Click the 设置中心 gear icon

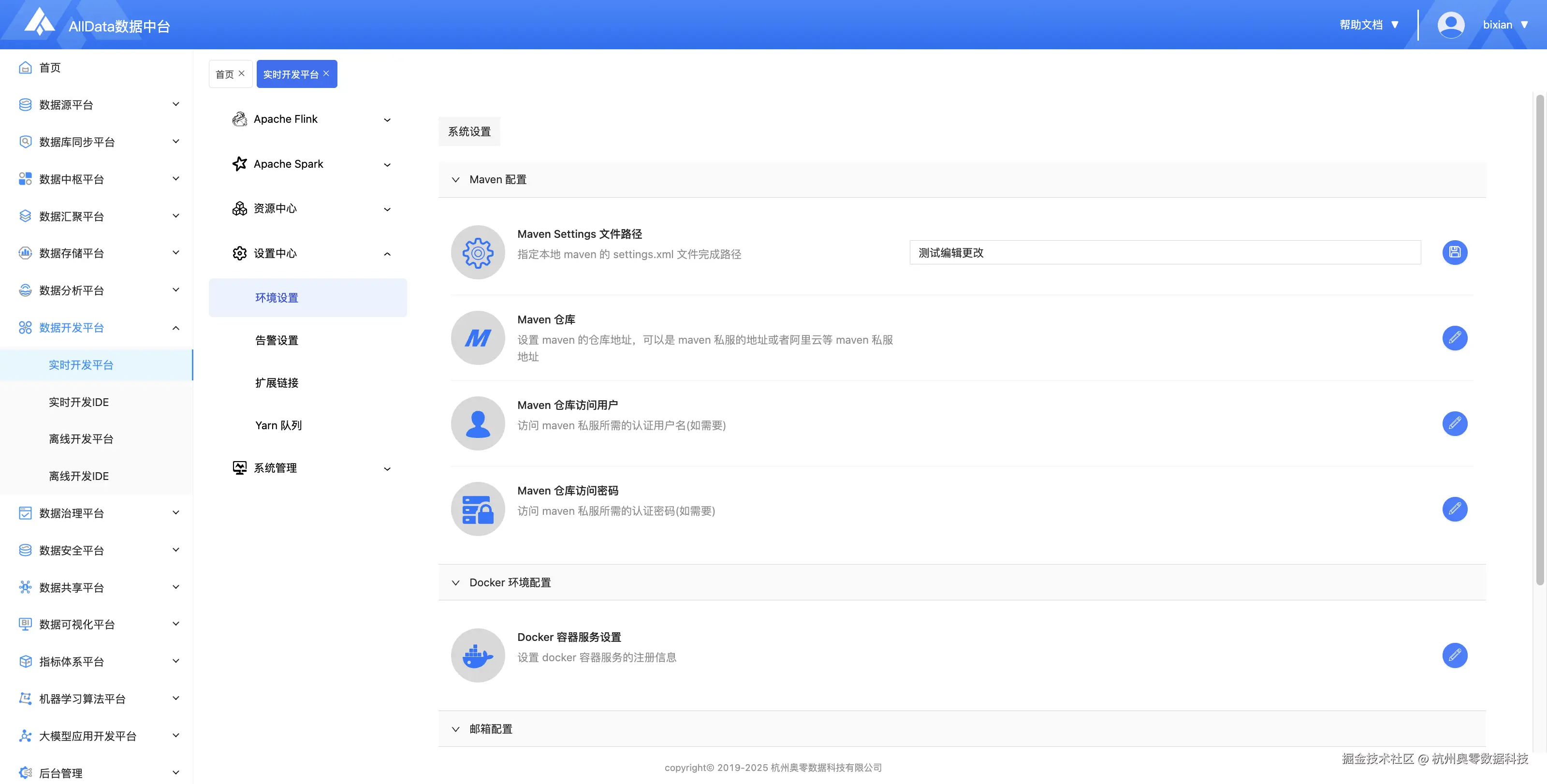240,253
